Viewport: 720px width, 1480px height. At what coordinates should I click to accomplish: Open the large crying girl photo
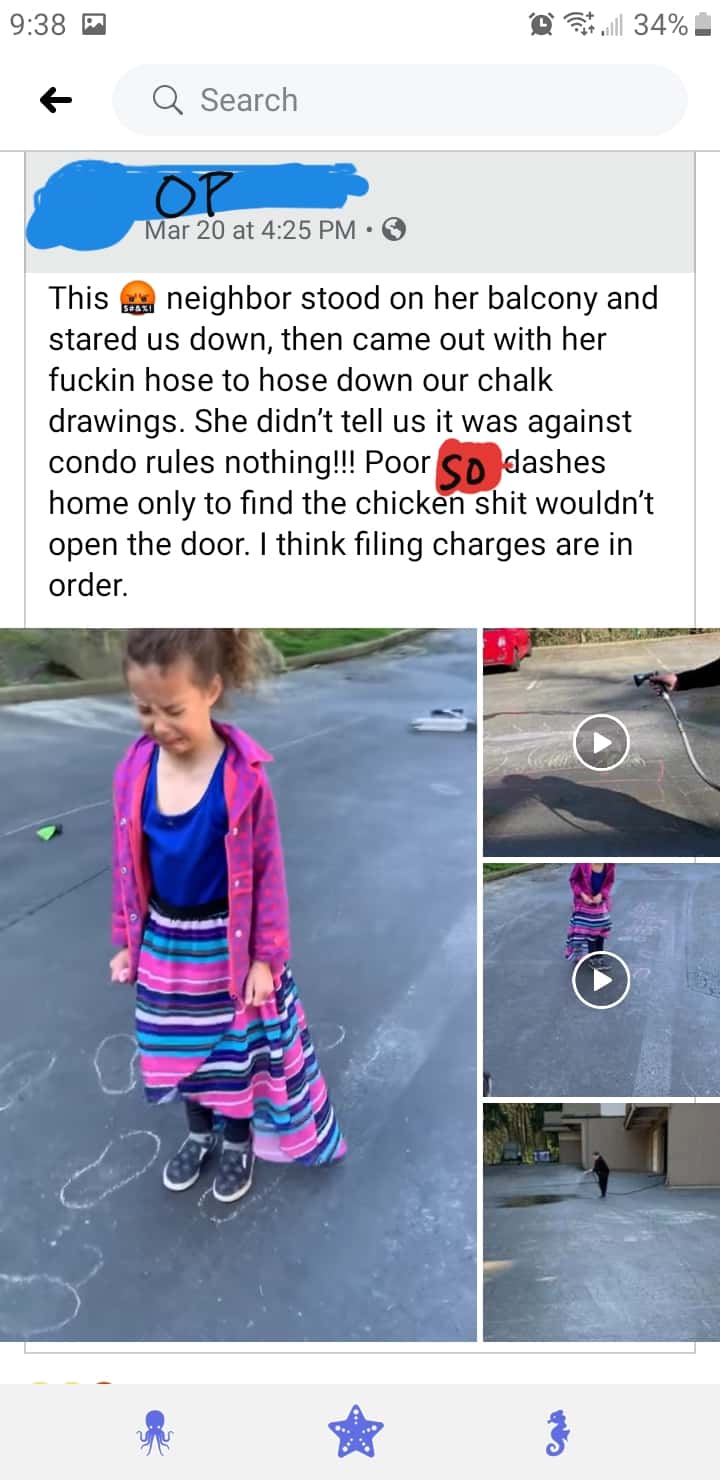(x=238, y=985)
